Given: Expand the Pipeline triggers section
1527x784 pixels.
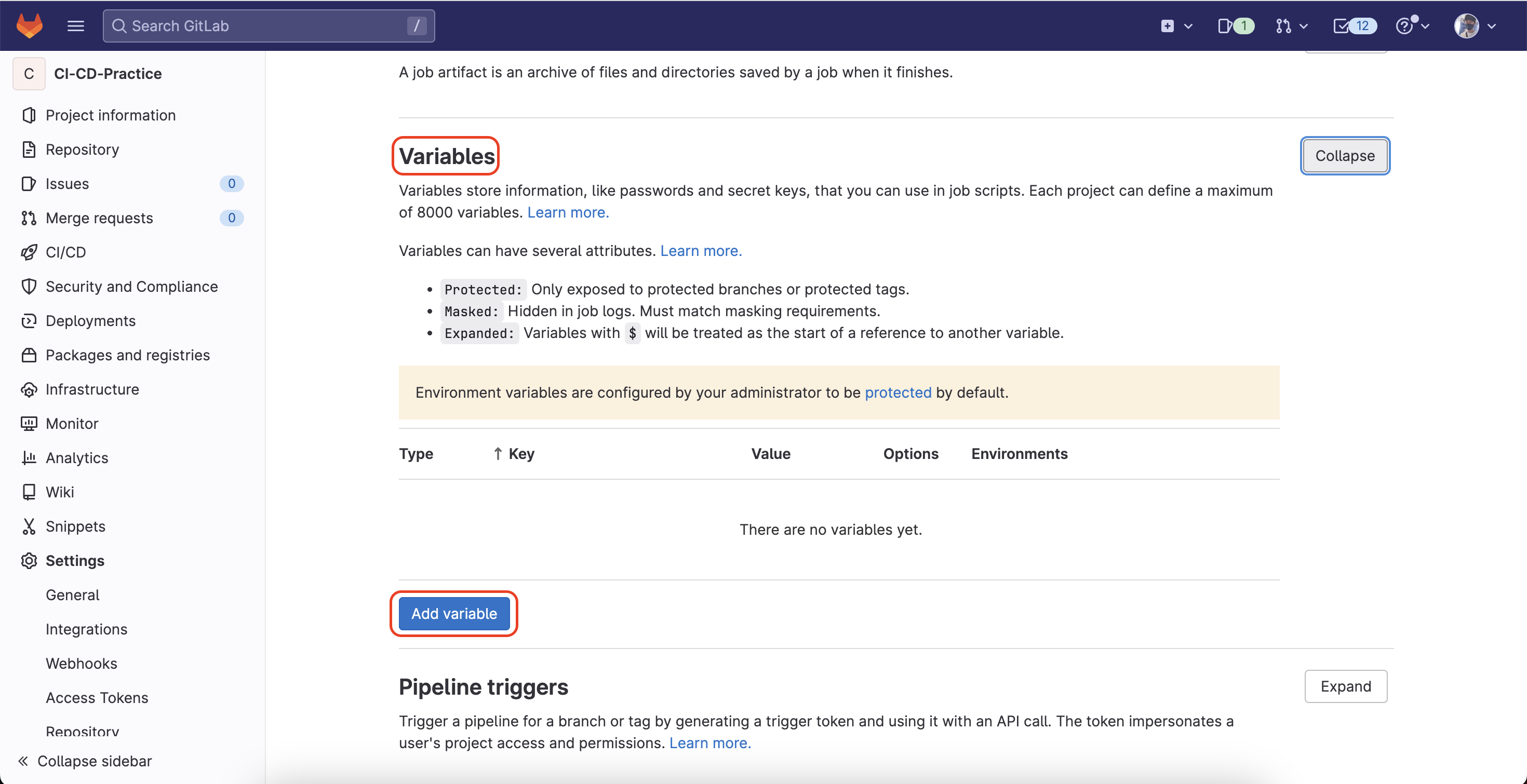Looking at the screenshot, I should [x=1345, y=686].
